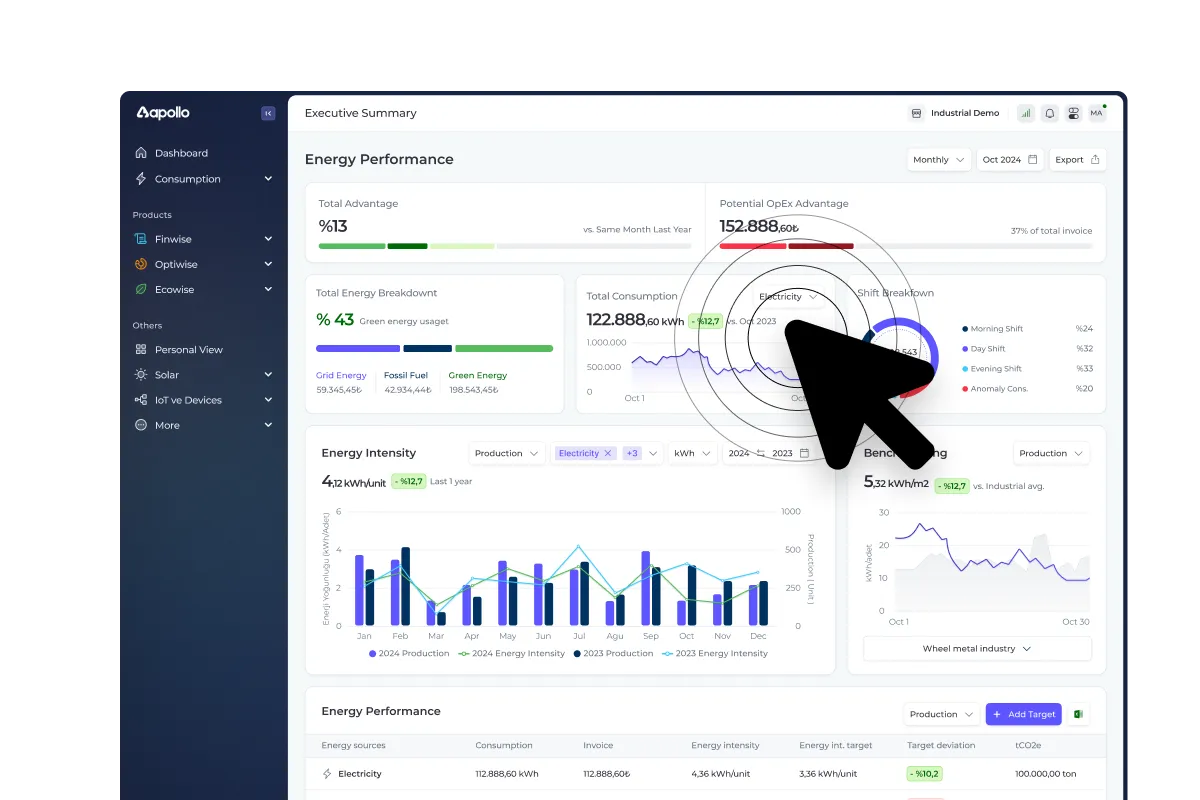Viewport: 1200px width, 800px height.
Task: Click the green Green Energy breakdown bar
Action: [x=503, y=349]
